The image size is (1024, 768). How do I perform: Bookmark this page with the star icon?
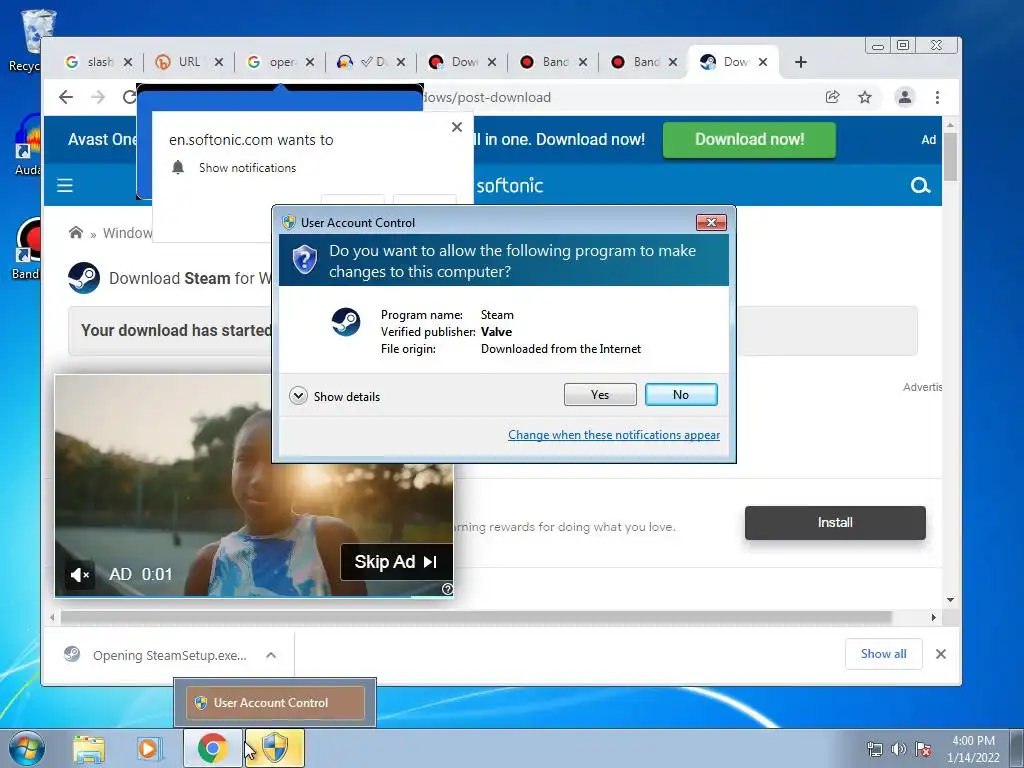(x=865, y=97)
